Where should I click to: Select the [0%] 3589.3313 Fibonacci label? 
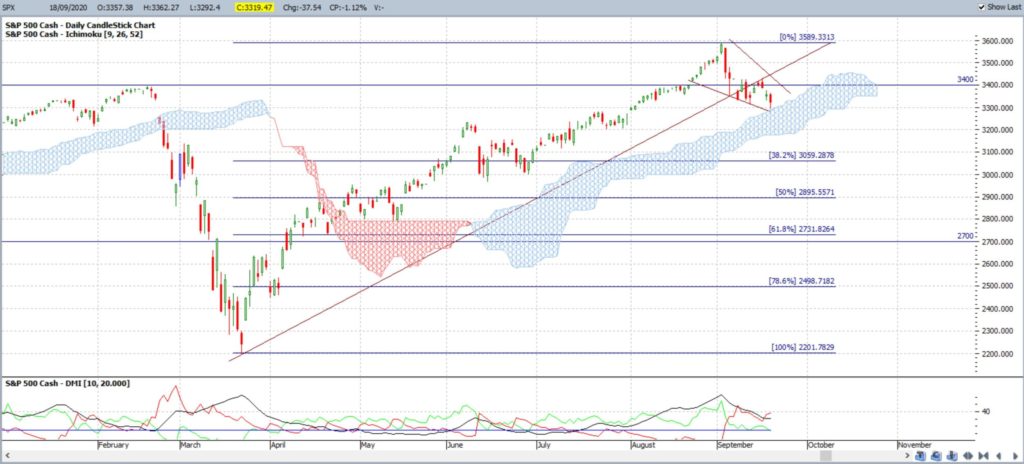pos(807,38)
